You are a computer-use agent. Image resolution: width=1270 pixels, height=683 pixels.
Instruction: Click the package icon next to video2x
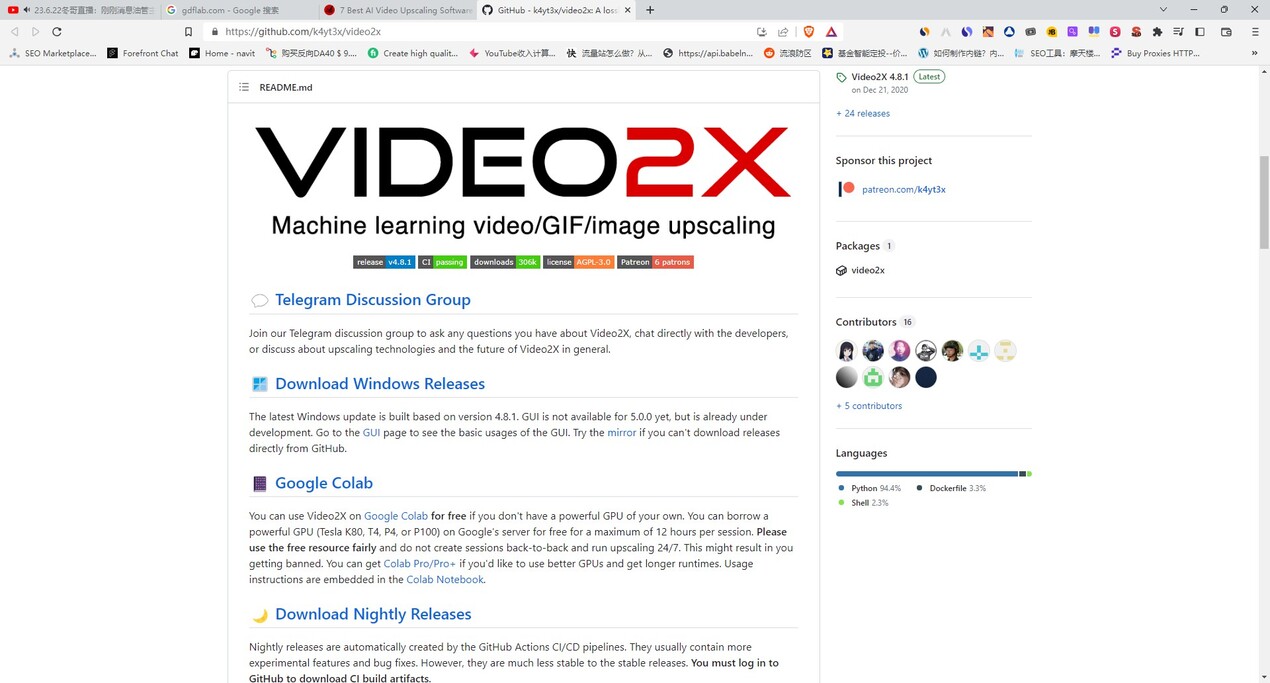point(843,270)
